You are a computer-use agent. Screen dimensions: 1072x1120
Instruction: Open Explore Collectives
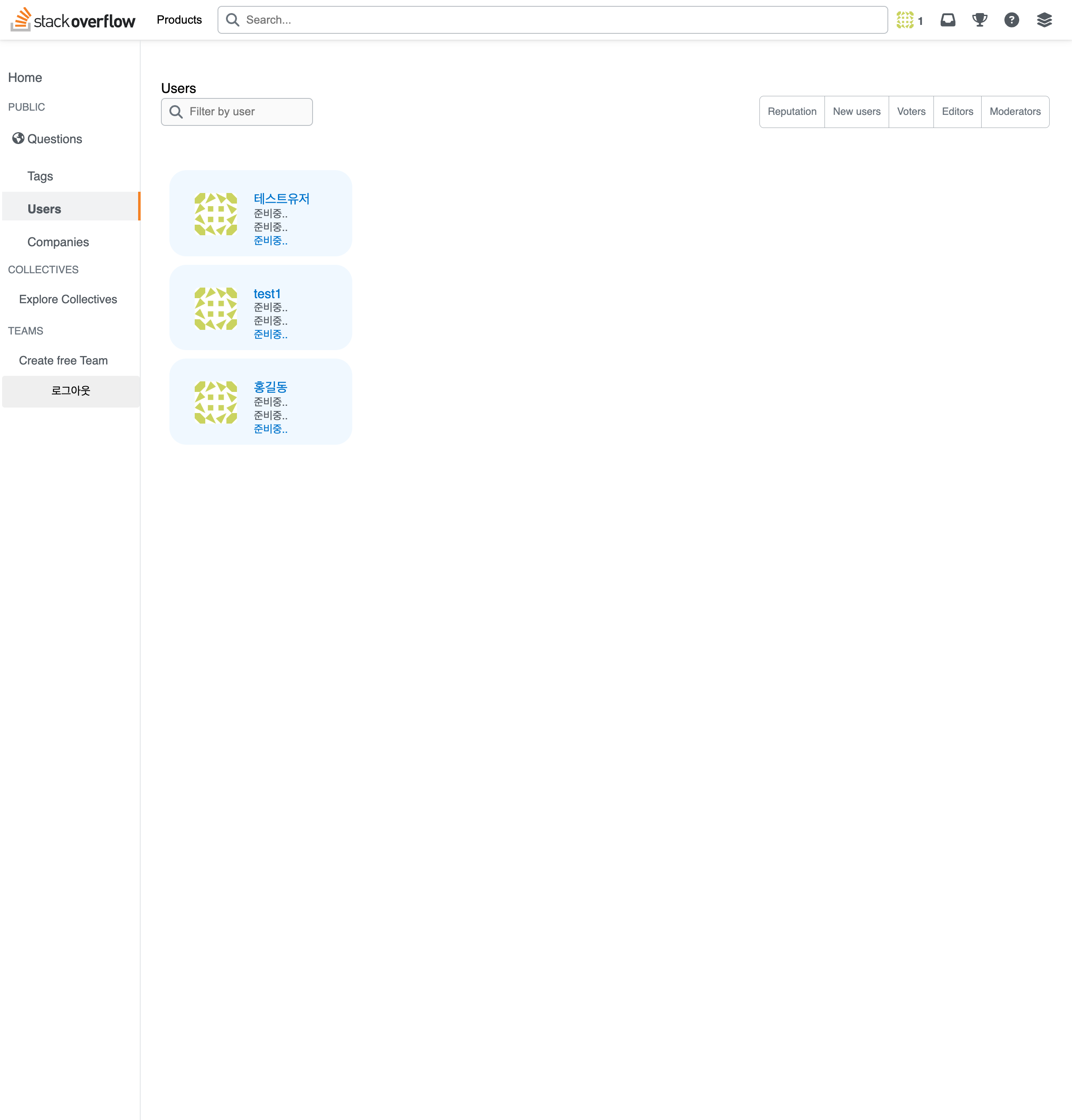tap(68, 299)
